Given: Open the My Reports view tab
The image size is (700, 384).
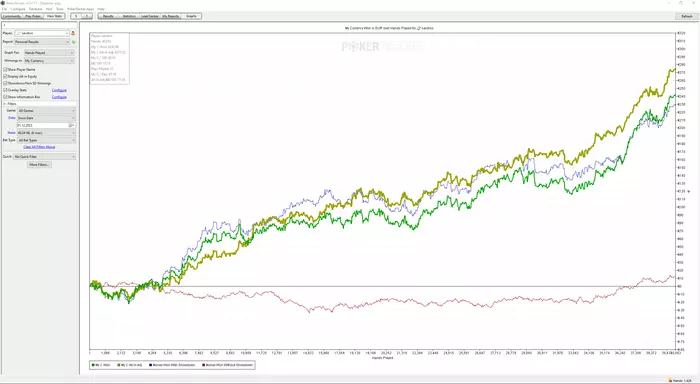Looking at the screenshot, I should coord(171,16).
